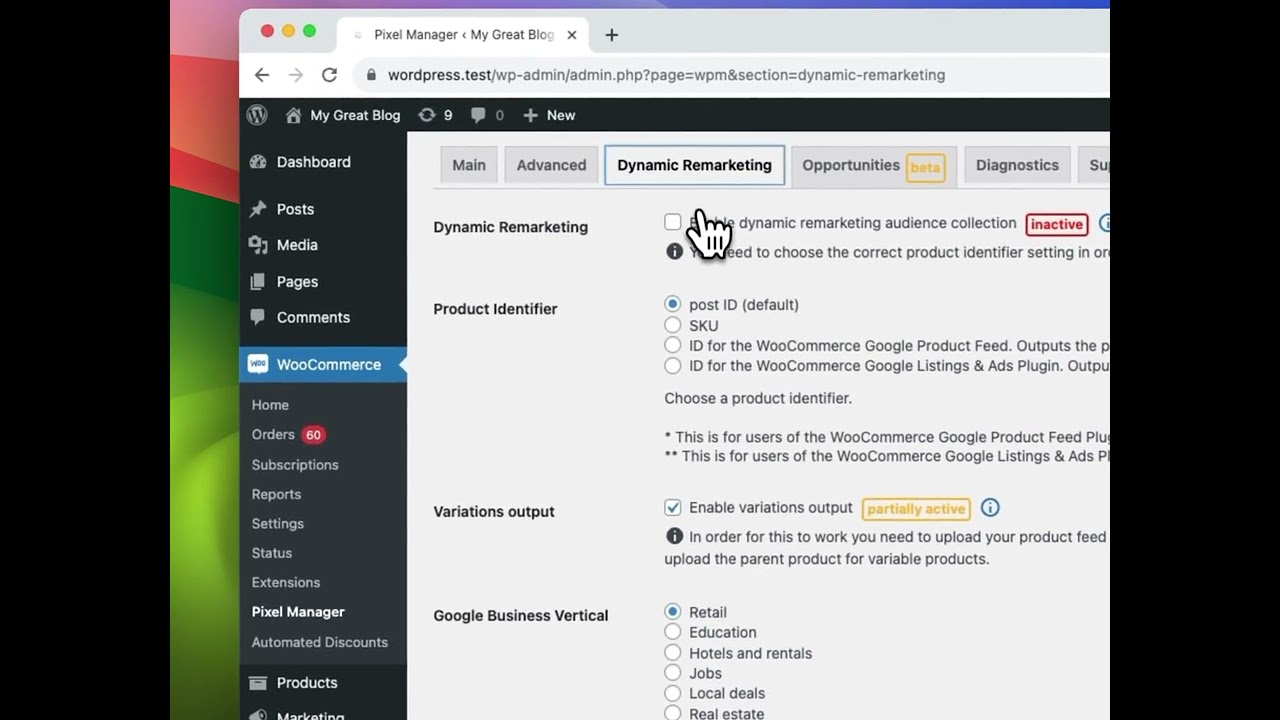The height and width of the screenshot is (720, 1280).
Task: Reload the page with the refresh icon
Action: pos(329,75)
